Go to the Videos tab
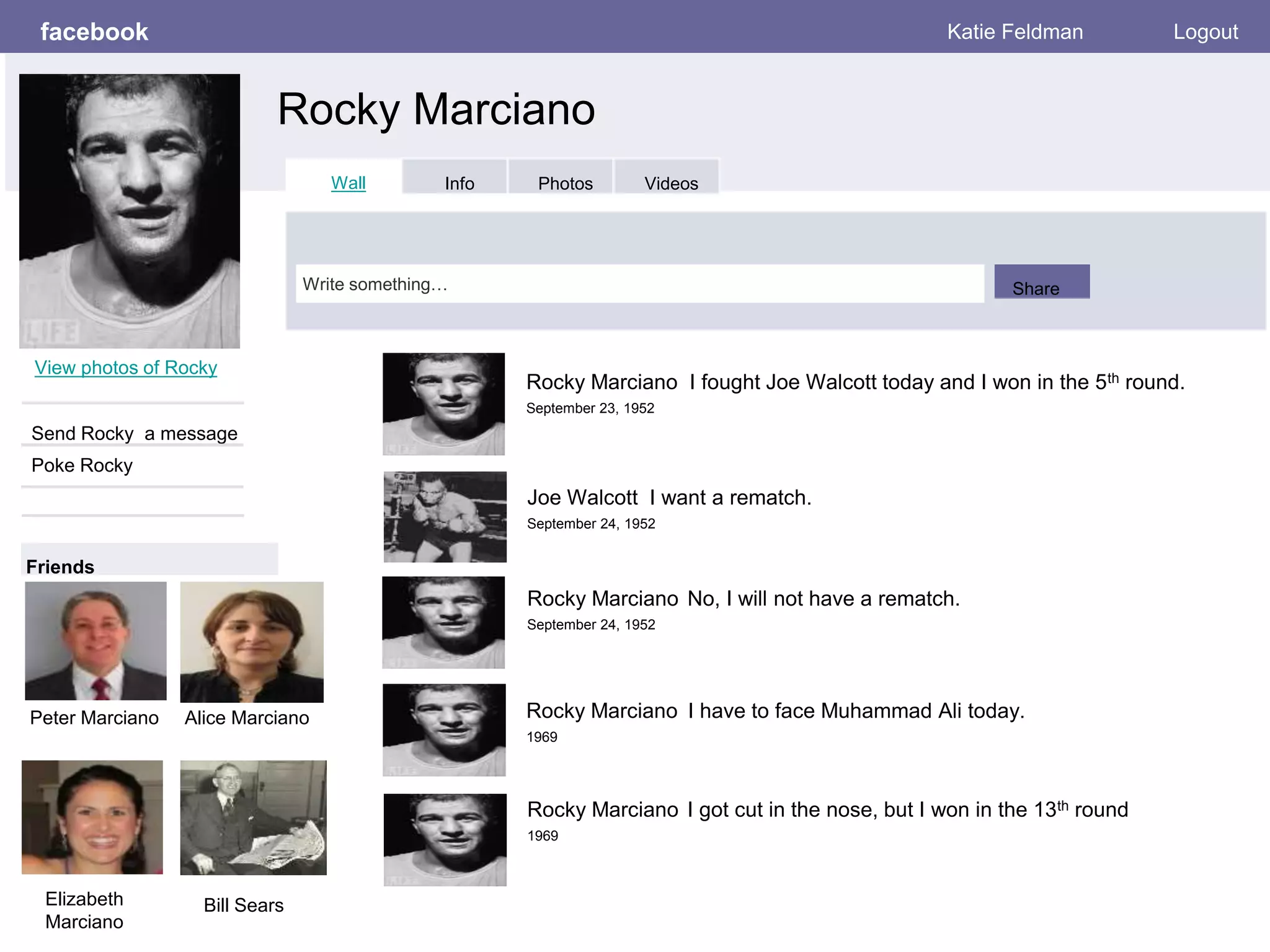This screenshot has width=1270, height=952. tap(671, 183)
